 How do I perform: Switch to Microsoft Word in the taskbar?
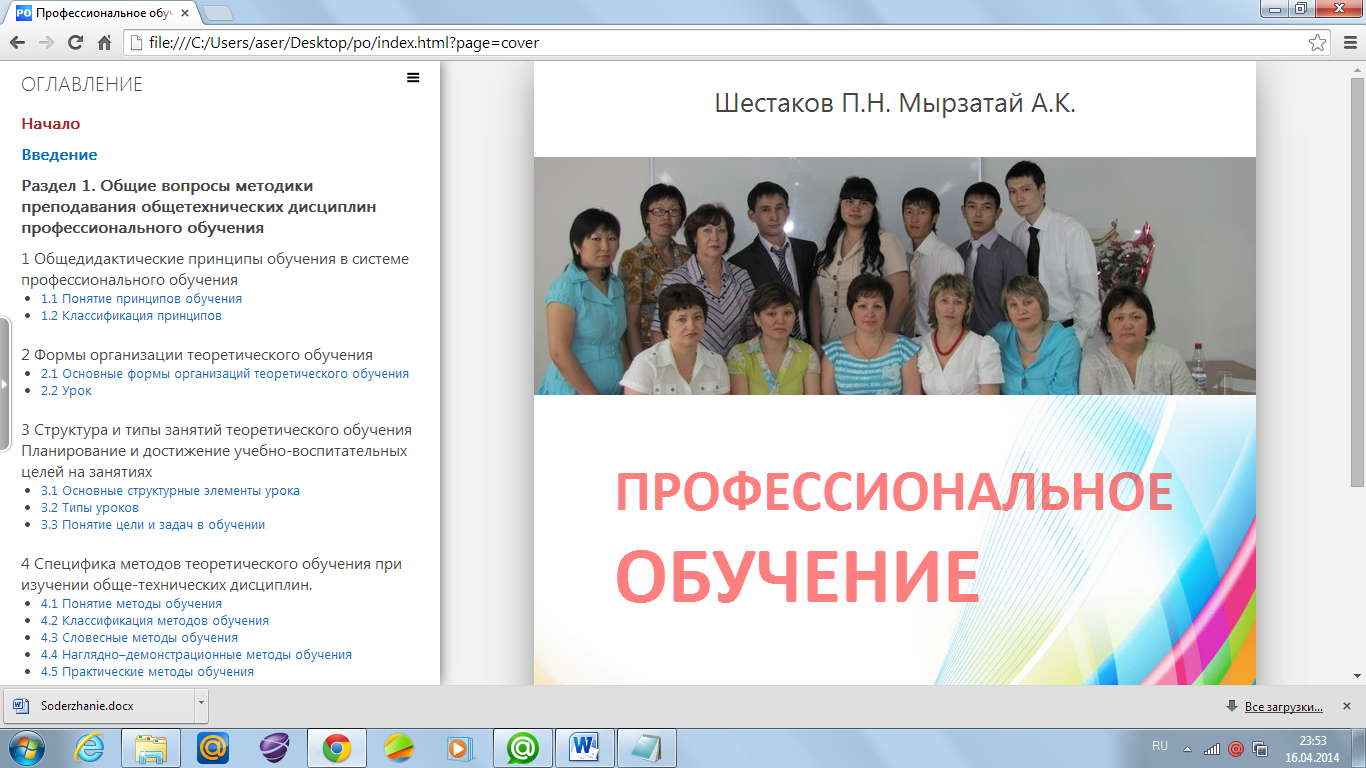tap(585, 747)
